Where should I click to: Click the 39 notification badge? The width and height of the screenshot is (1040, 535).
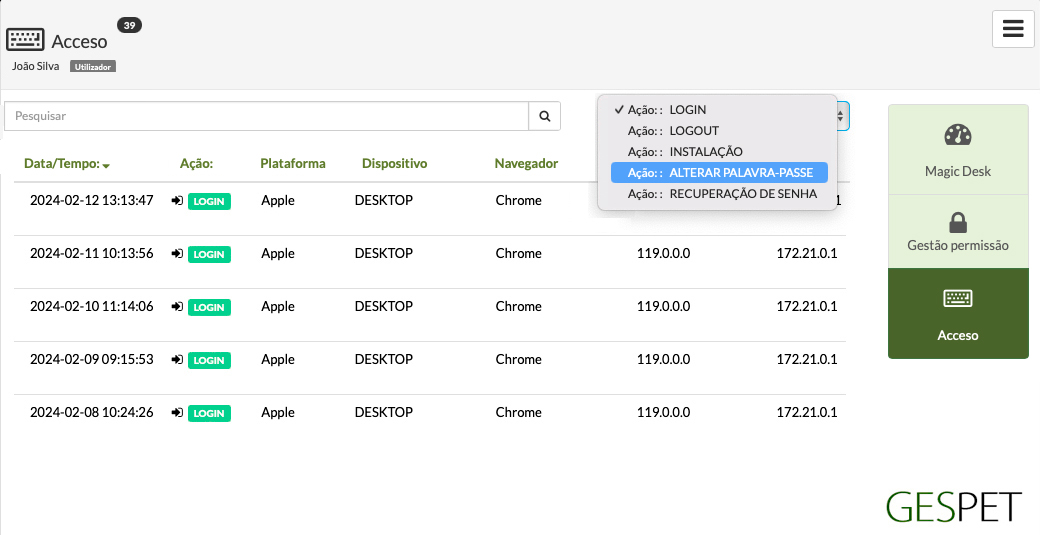129,25
